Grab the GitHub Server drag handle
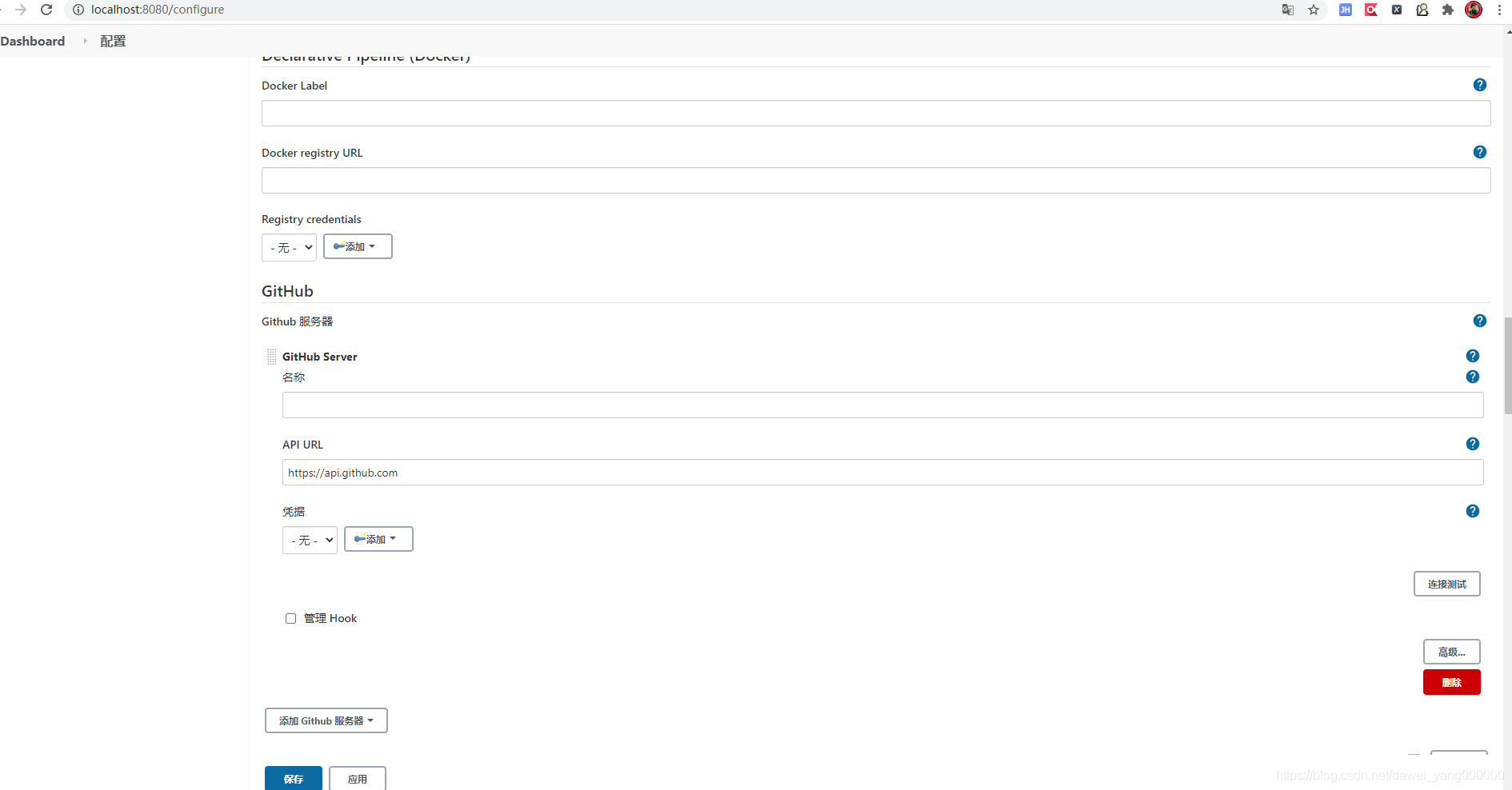This screenshot has width=1512, height=790. tap(272, 357)
